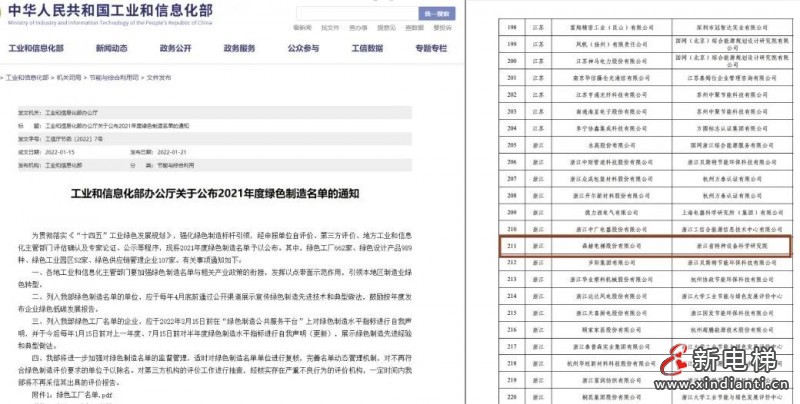Click the date 2022-01-15
This screenshot has width=800, height=404.
60,152
